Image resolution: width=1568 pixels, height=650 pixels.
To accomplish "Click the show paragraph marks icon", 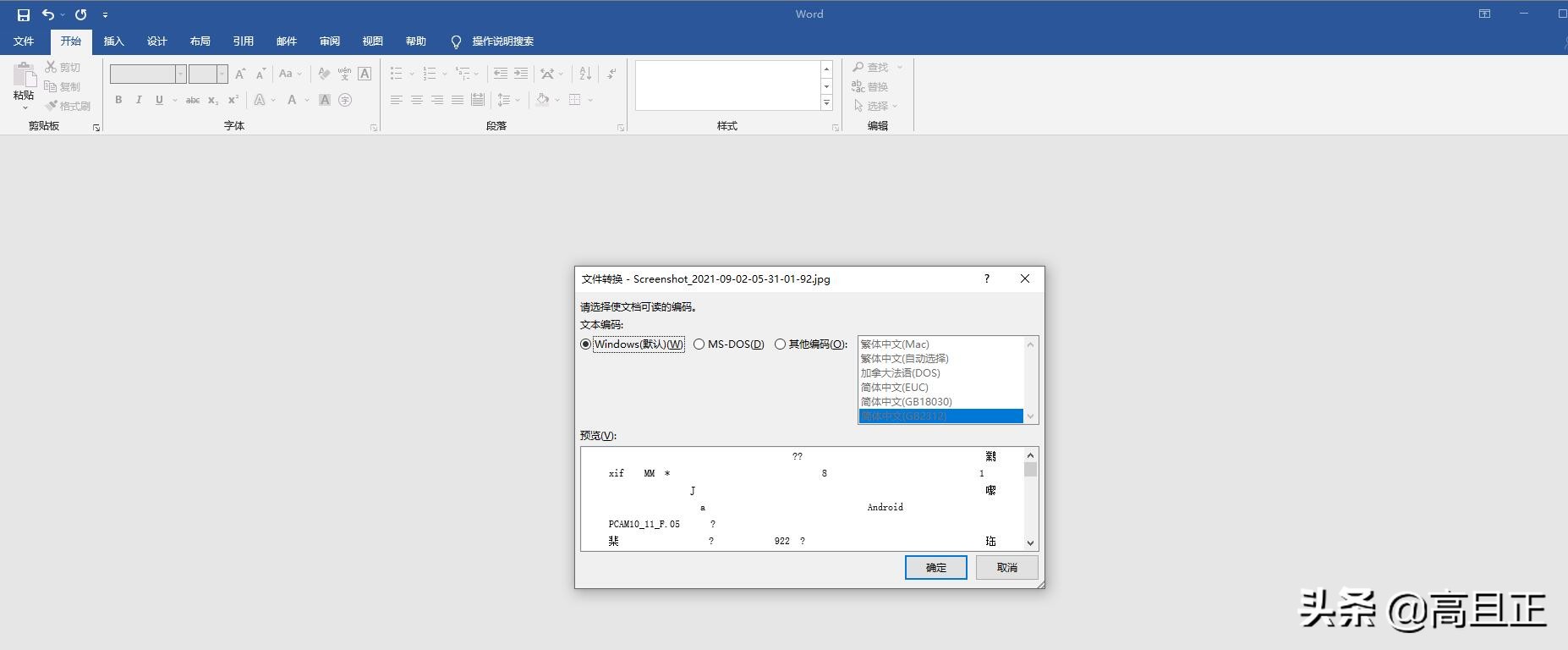I will (611, 74).
